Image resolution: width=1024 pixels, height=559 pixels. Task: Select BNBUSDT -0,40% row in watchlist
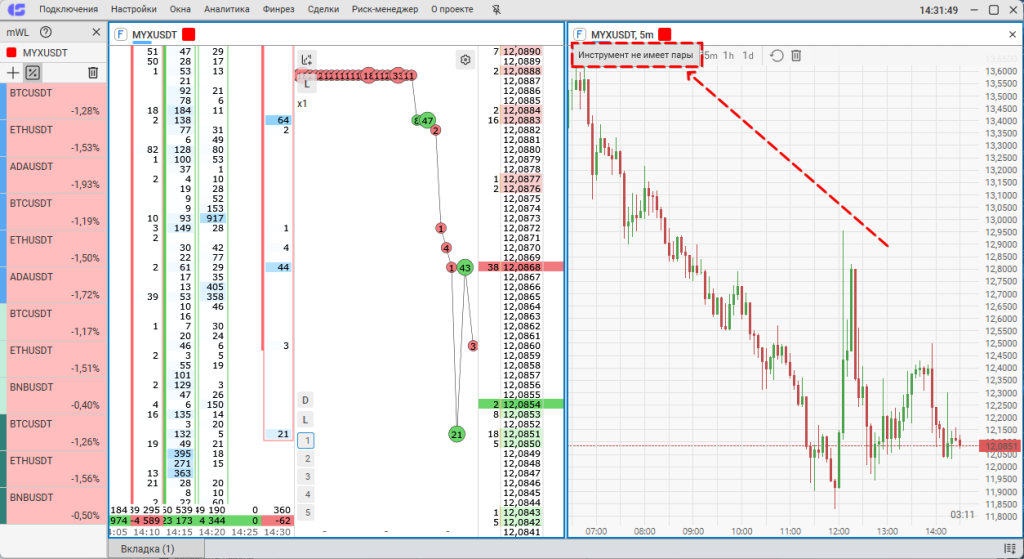(x=54, y=395)
